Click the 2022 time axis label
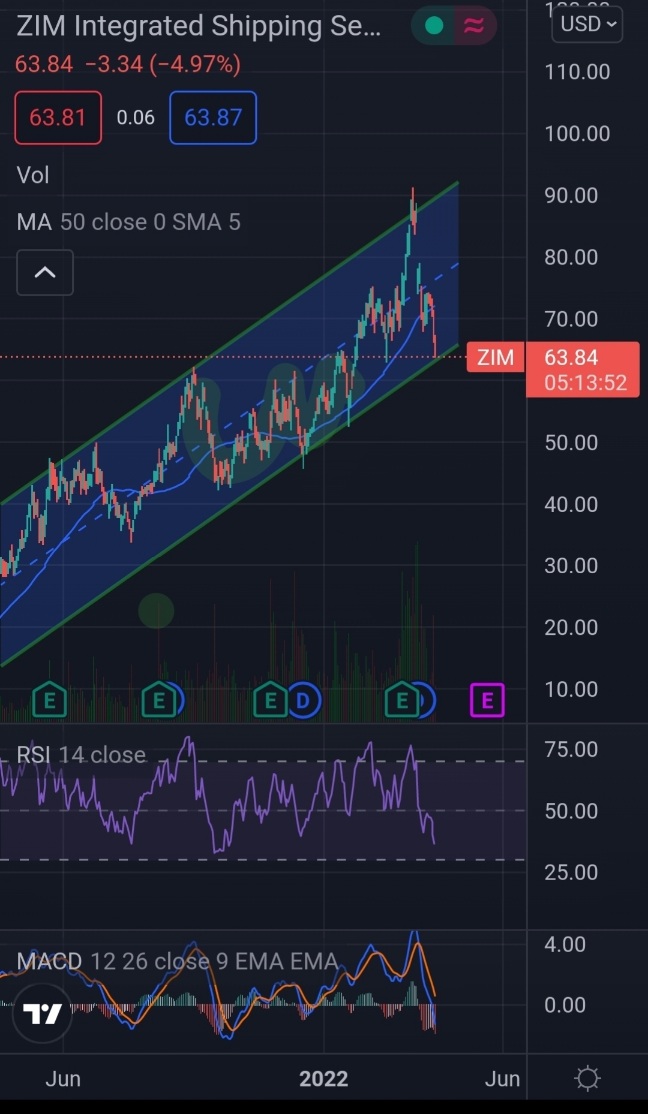 tap(323, 1078)
